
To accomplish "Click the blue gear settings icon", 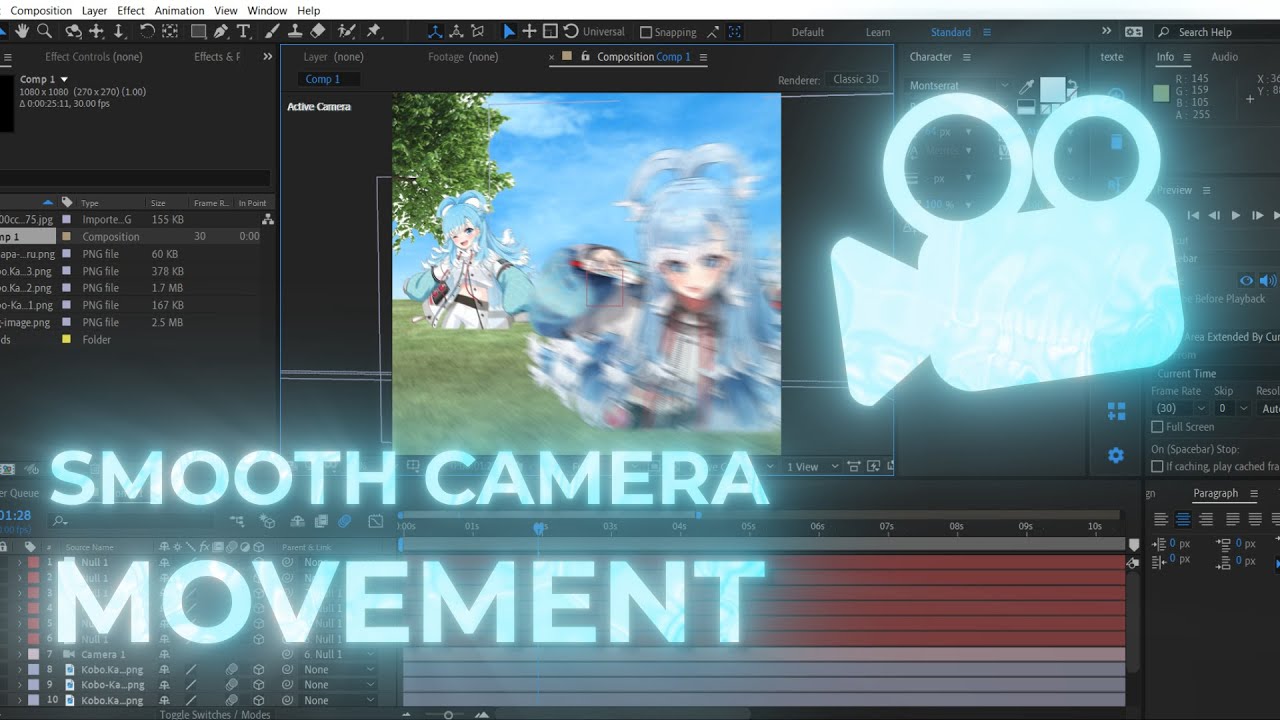I will pos(1116,455).
